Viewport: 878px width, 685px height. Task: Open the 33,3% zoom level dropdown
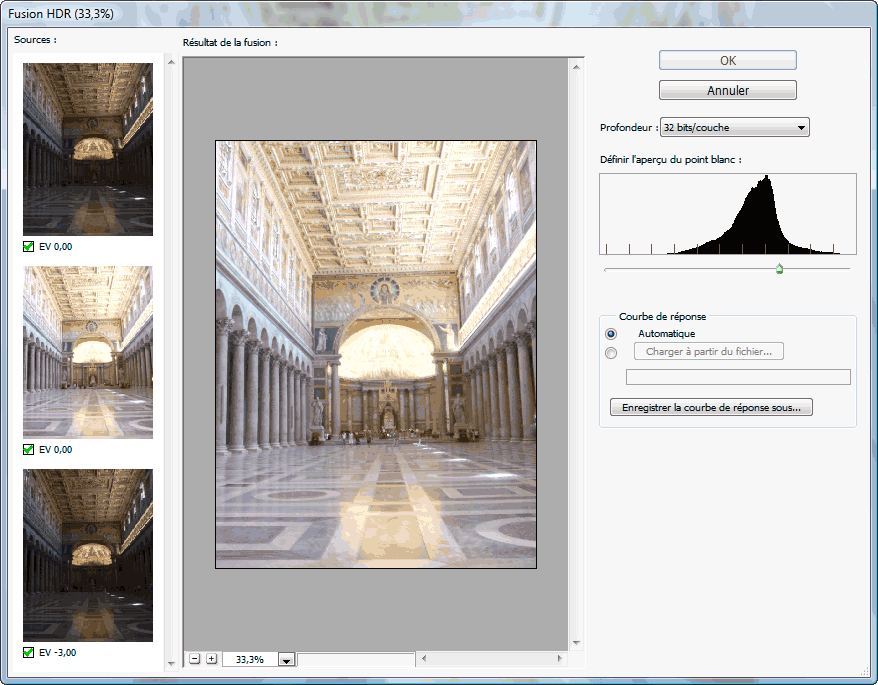click(x=286, y=660)
